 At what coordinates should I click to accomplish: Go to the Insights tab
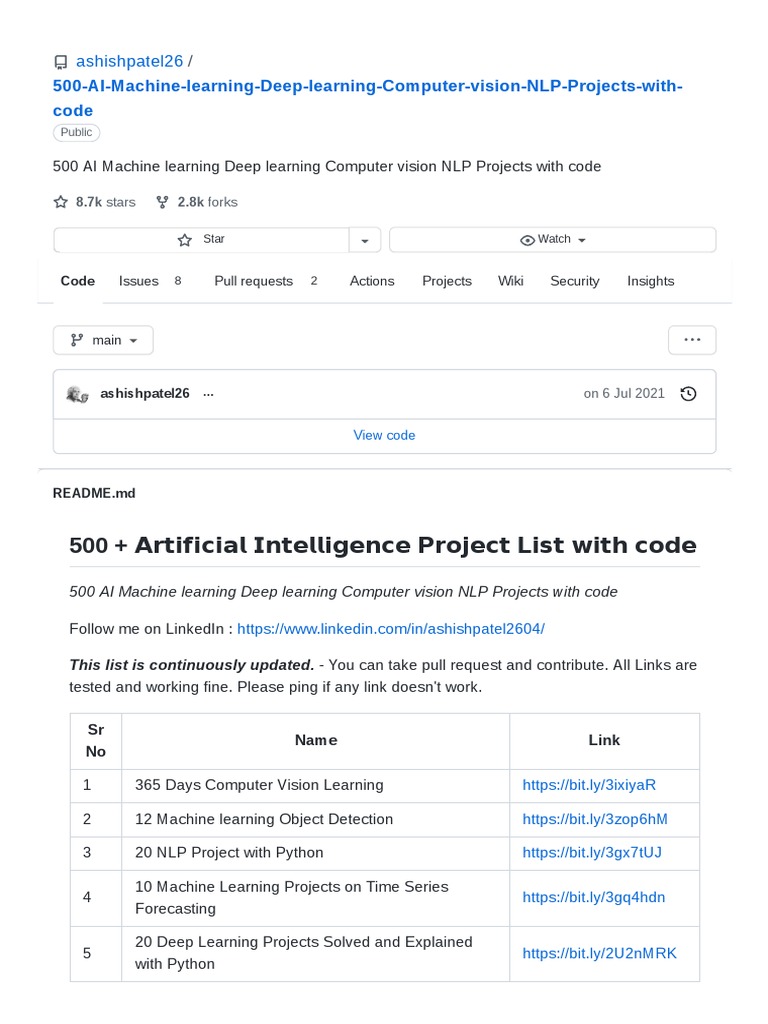(650, 281)
